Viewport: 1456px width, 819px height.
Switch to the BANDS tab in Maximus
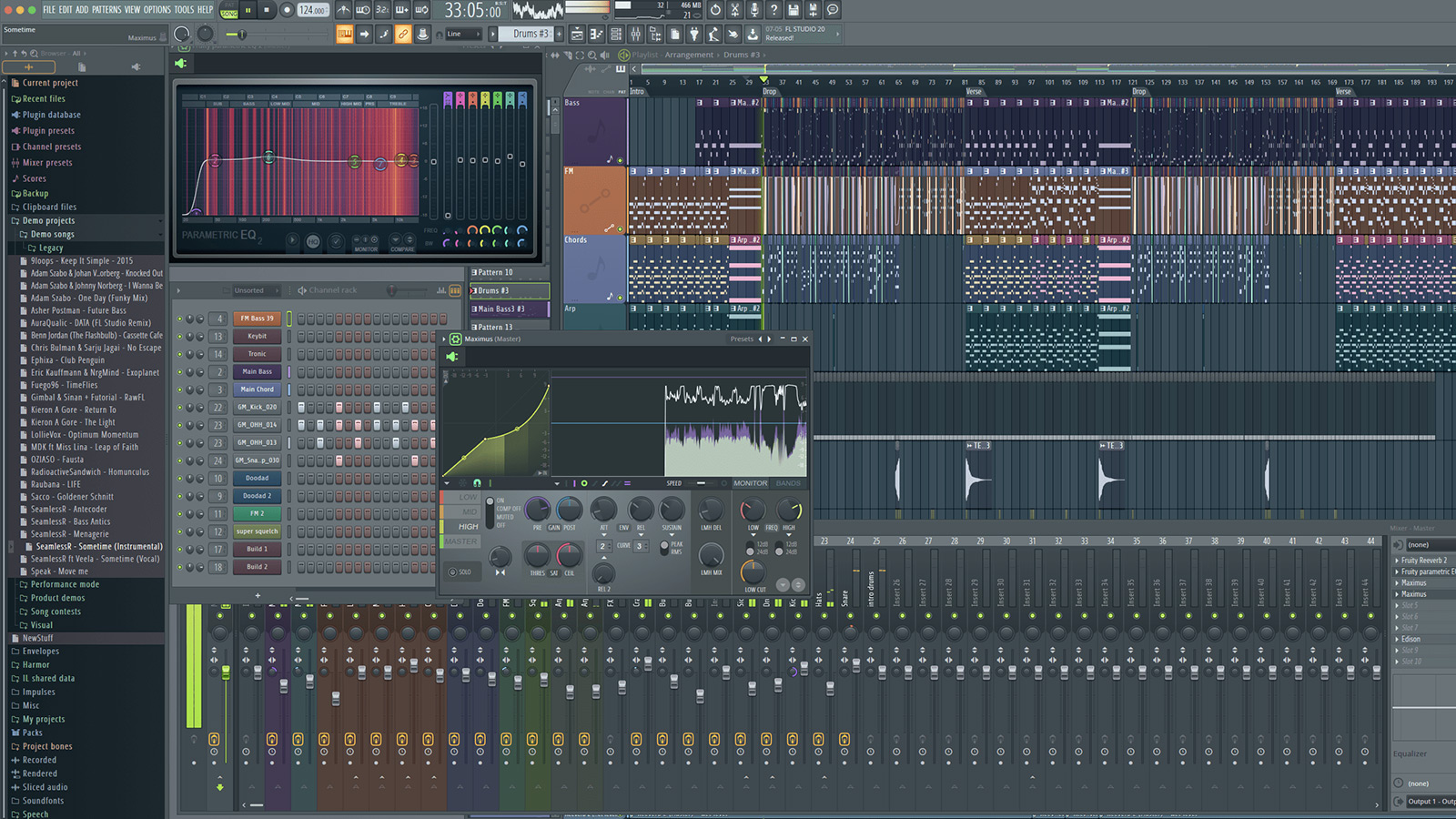tap(788, 483)
